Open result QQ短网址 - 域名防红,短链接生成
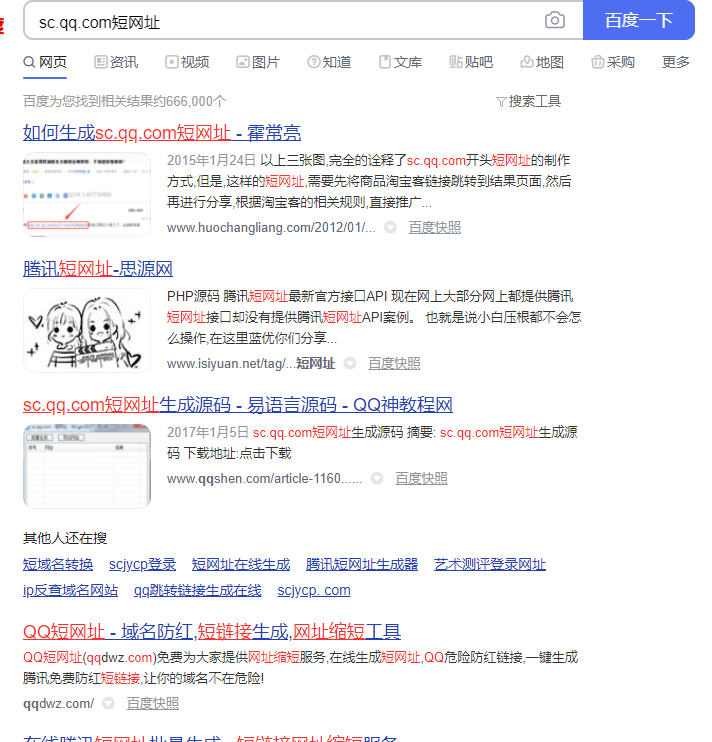 [x=212, y=631]
